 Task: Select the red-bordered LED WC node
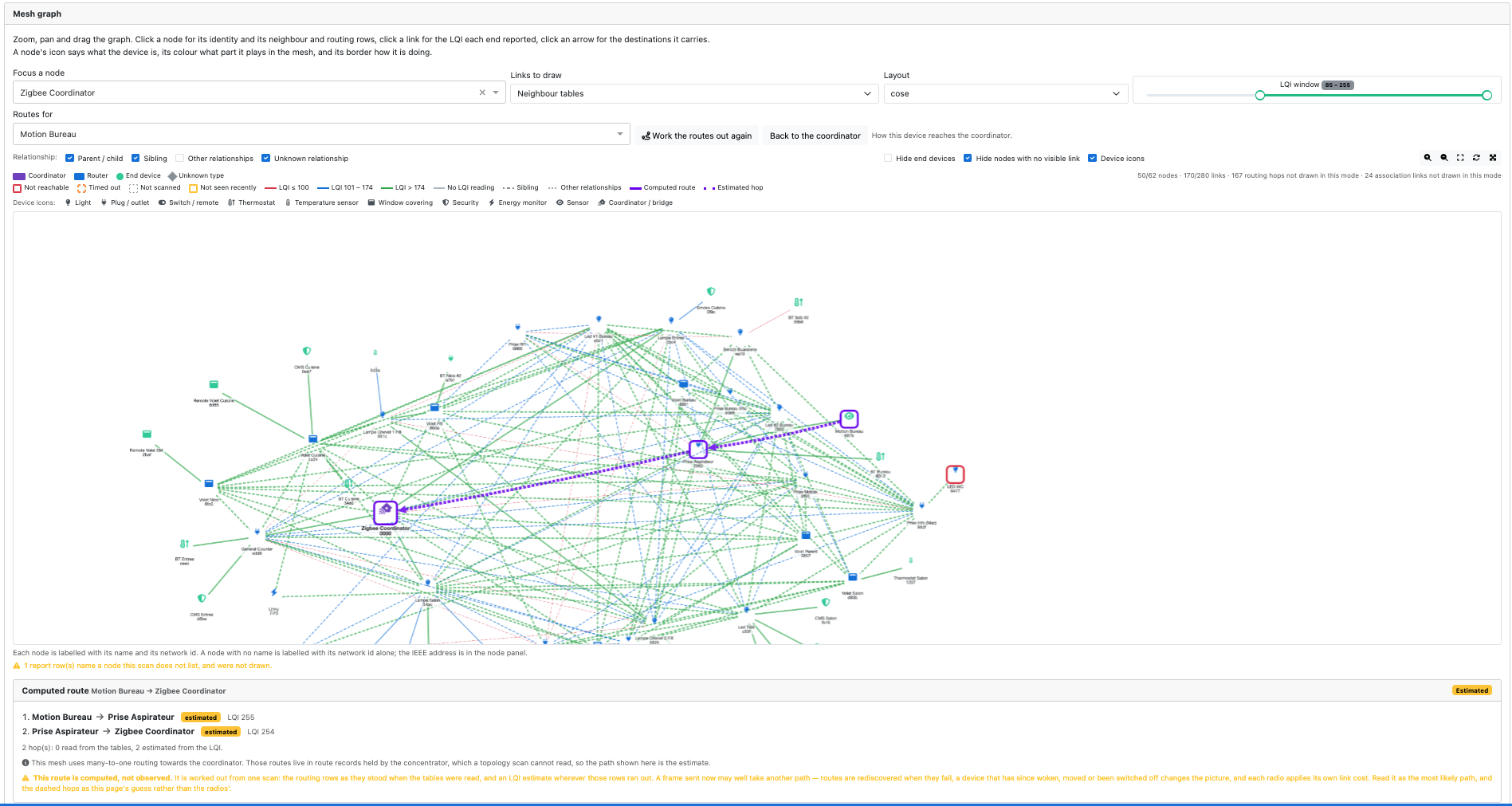pos(955,474)
